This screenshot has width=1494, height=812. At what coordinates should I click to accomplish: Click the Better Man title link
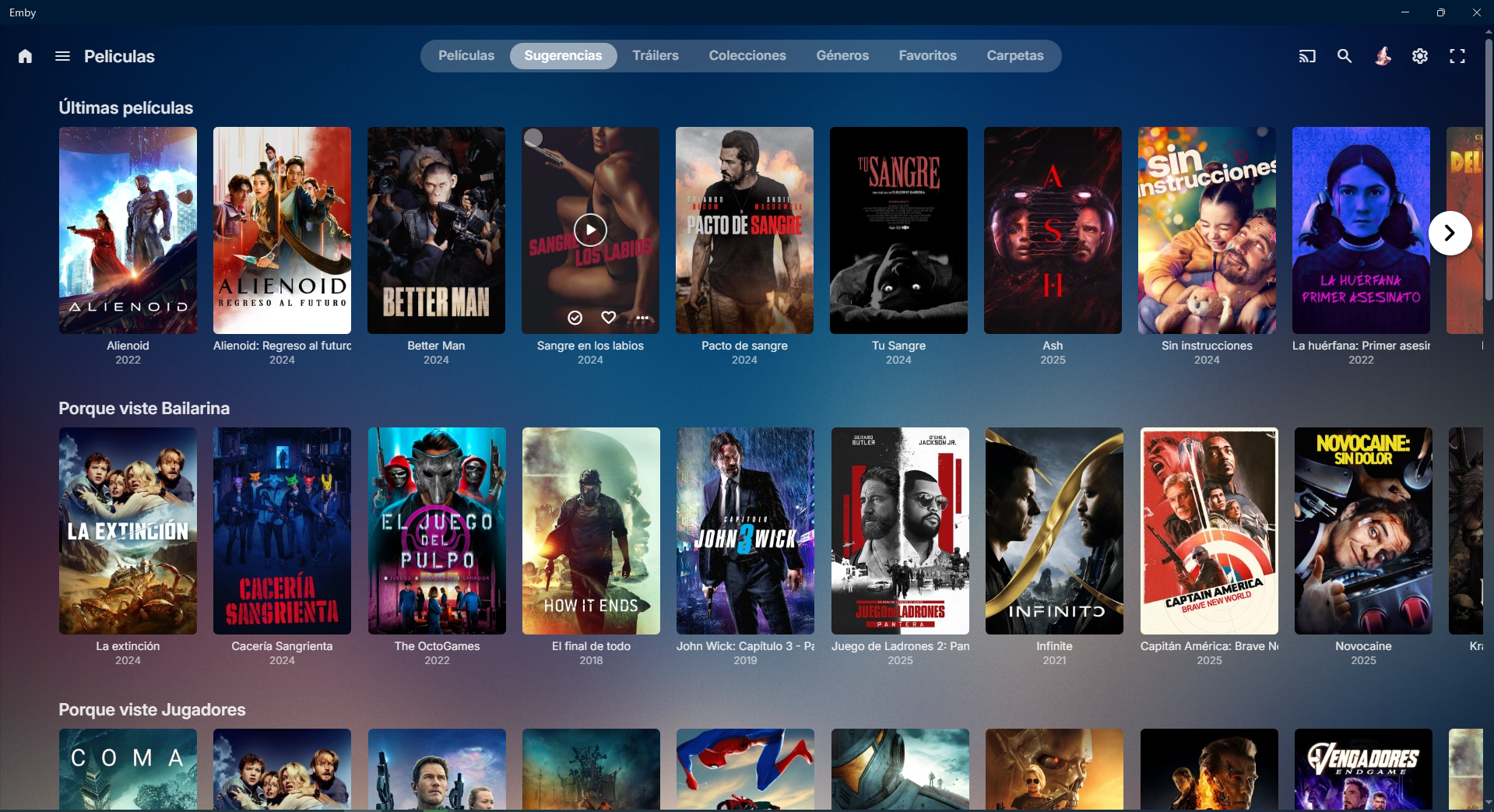click(436, 346)
